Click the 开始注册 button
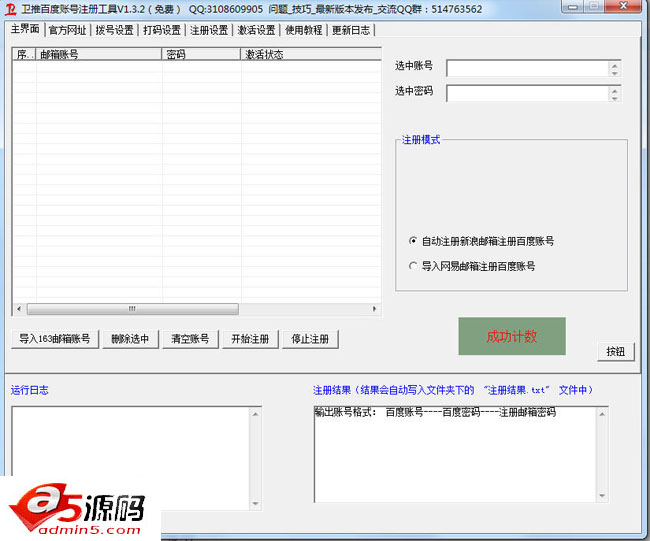The image size is (650, 541). click(x=250, y=339)
